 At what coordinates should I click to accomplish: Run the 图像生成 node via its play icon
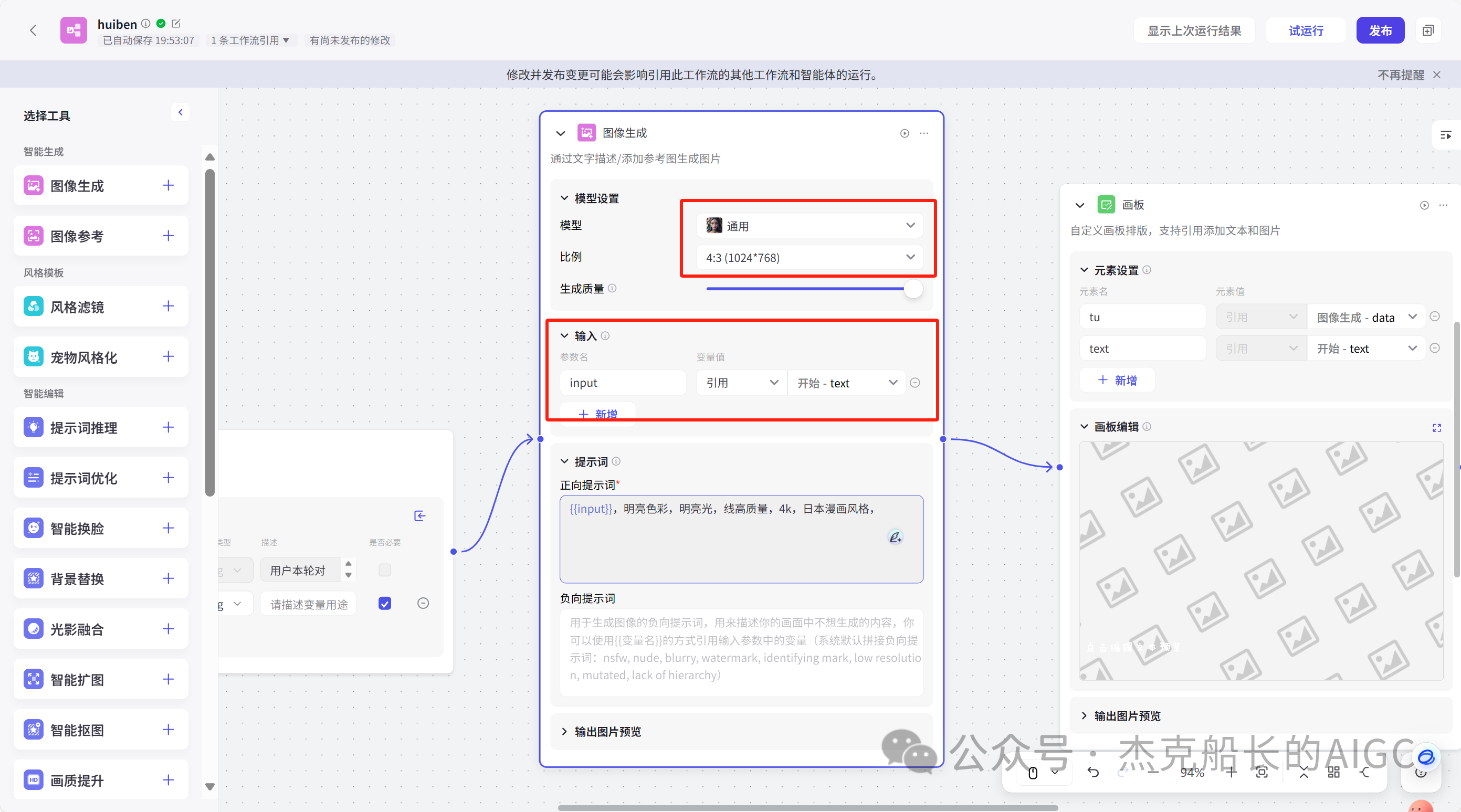(x=903, y=133)
